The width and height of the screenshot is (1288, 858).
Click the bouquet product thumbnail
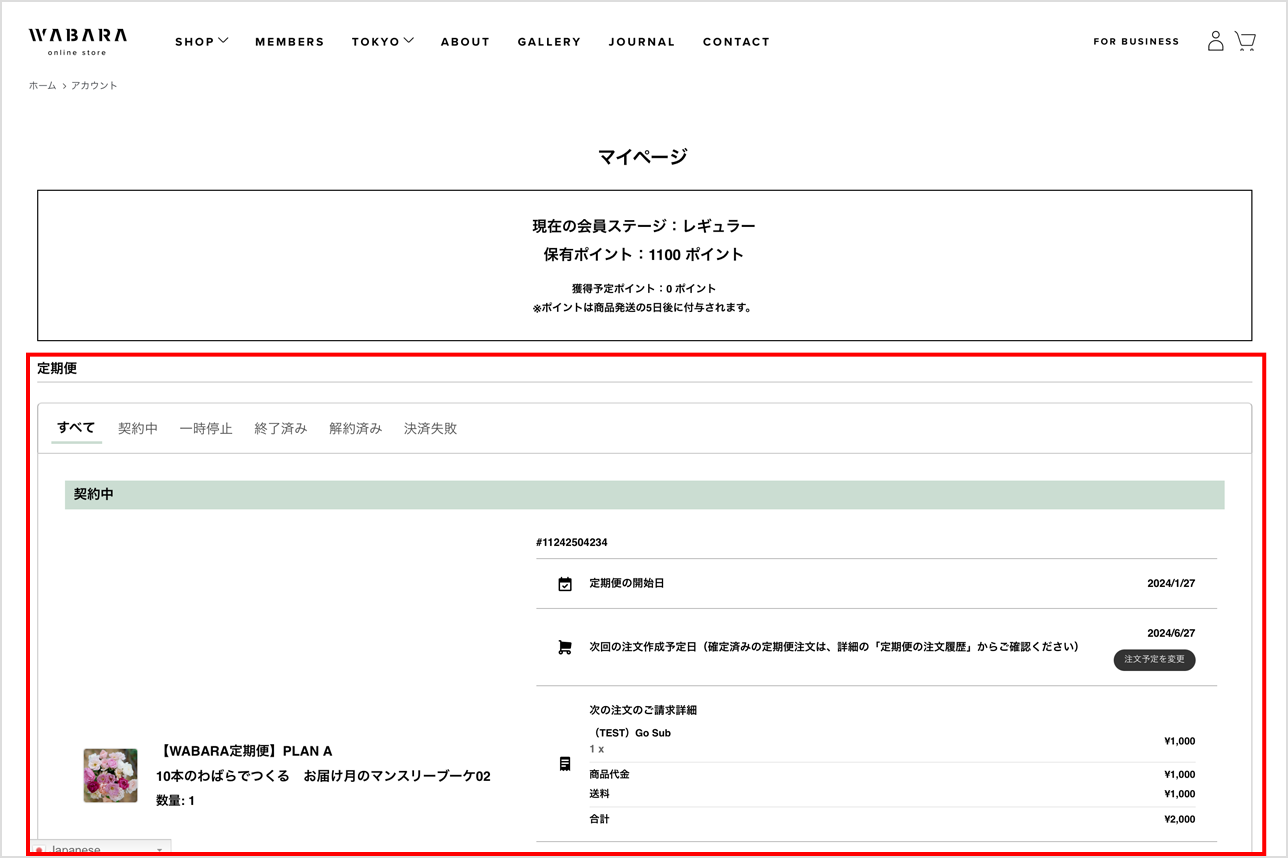tap(110, 775)
